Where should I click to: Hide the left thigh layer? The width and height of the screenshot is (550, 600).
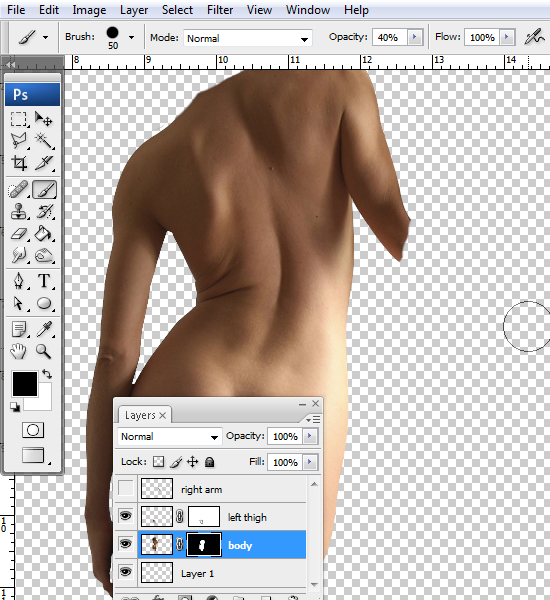pos(126,516)
